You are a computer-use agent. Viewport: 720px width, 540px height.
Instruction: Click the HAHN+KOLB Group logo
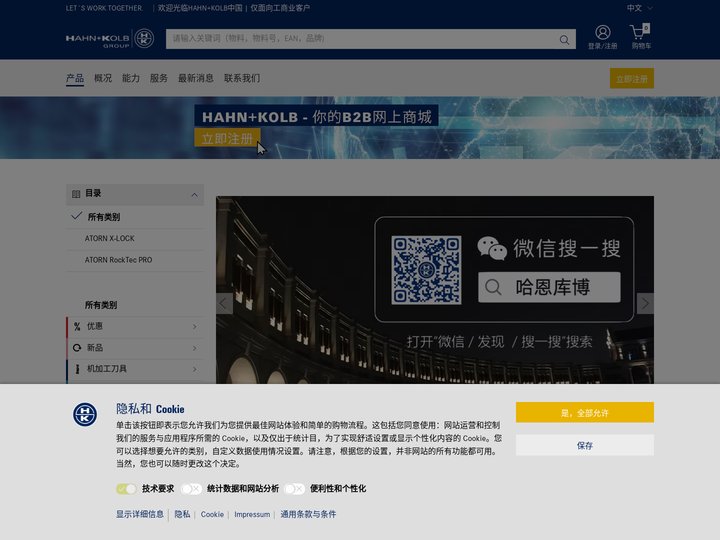110,39
